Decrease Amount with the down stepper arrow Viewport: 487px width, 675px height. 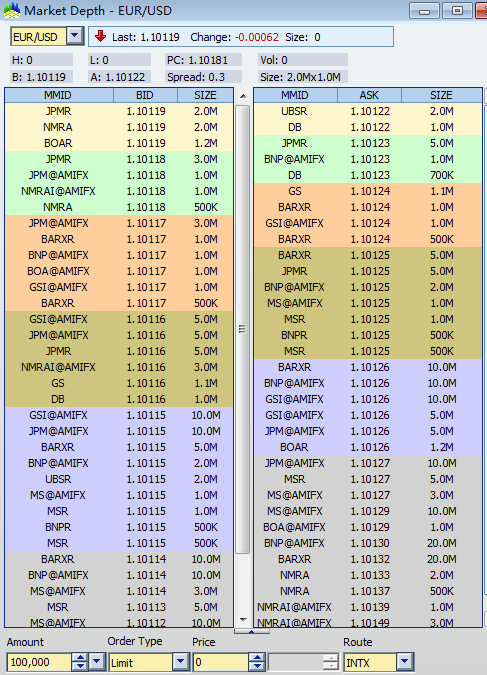click(x=80, y=666)
